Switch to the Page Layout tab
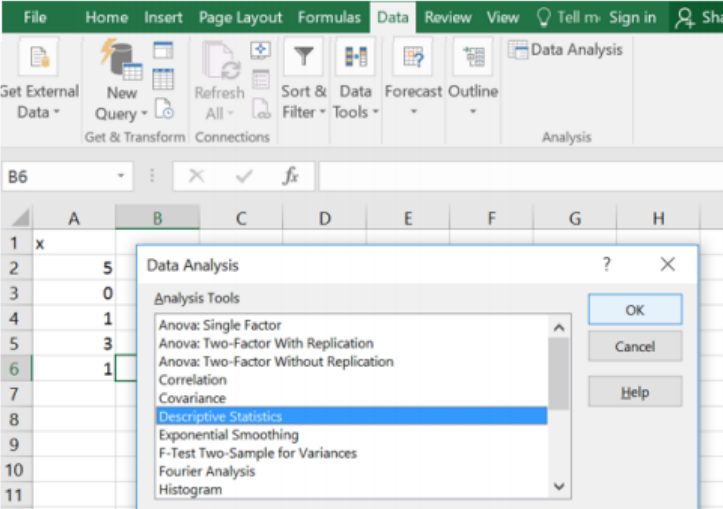The image size is (723, 509). (240, 18)
